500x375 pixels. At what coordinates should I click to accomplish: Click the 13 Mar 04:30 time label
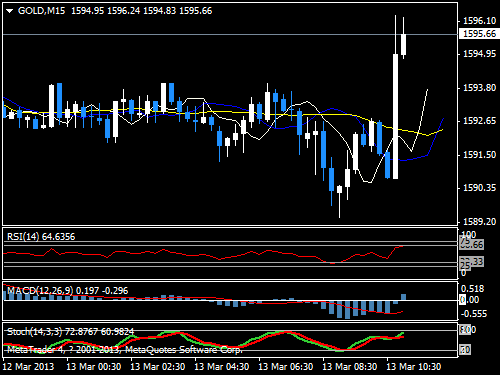(x=222, y=367)
